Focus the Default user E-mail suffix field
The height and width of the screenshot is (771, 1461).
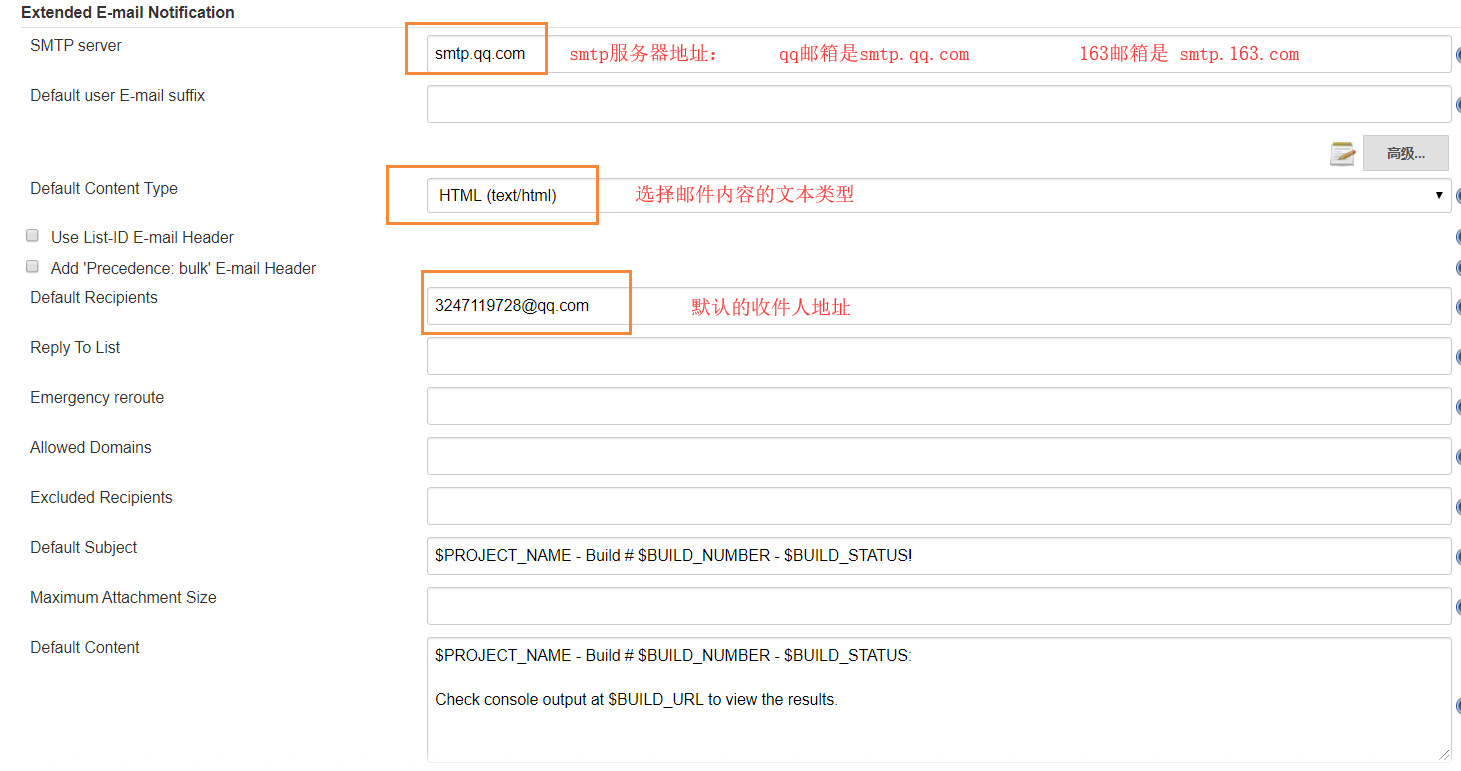coord(938,104)
